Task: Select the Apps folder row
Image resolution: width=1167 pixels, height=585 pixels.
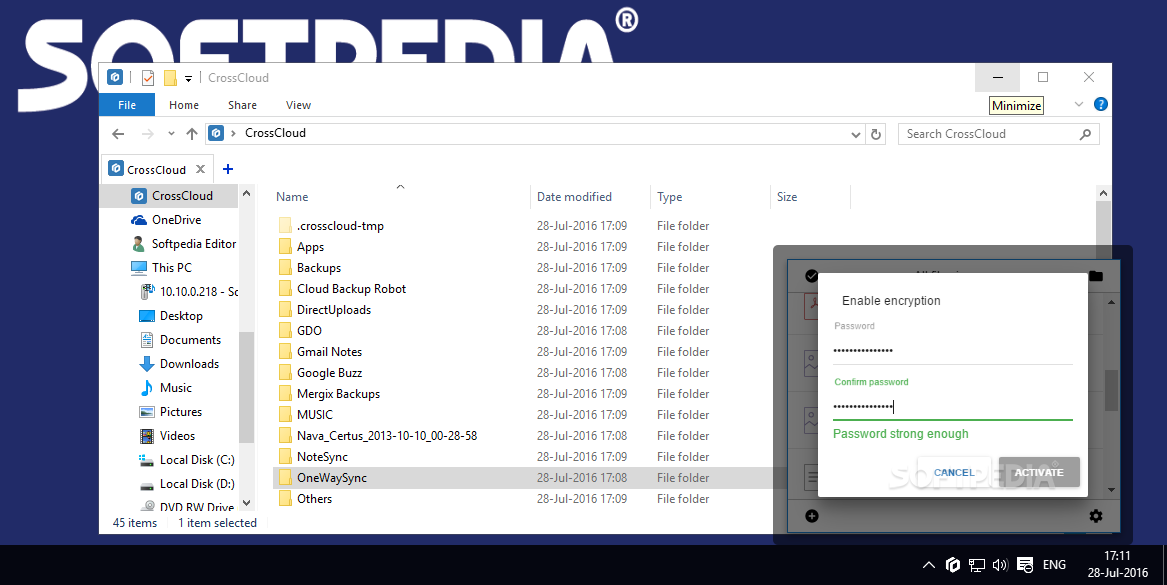Action: click(310, 246)
